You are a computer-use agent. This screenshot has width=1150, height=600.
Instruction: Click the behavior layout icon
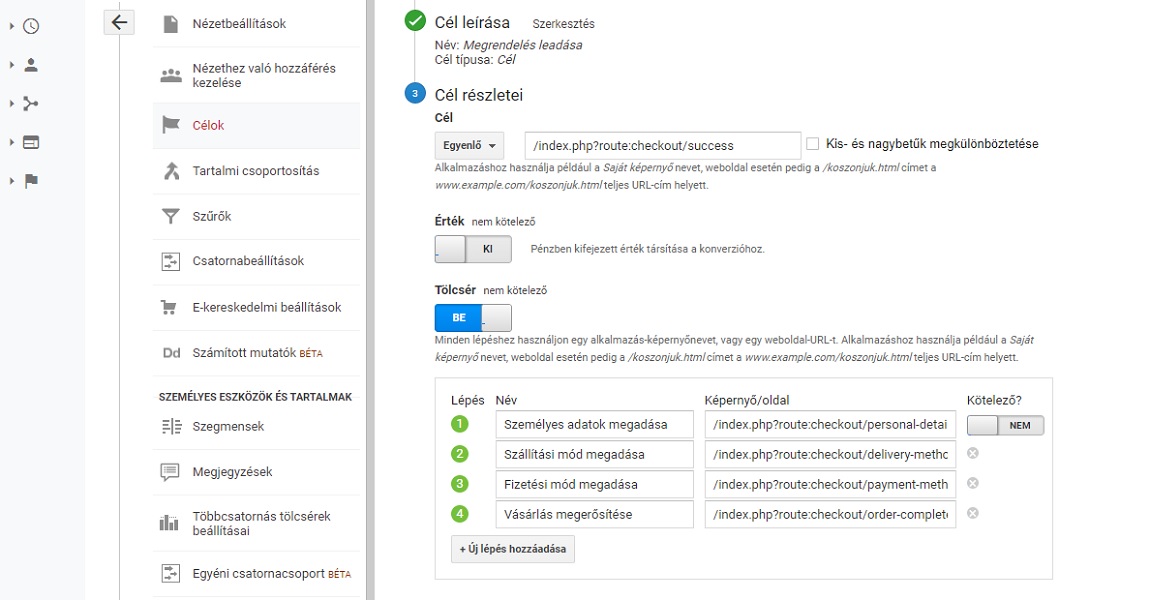pyautogui.click(x=31, y=142)
